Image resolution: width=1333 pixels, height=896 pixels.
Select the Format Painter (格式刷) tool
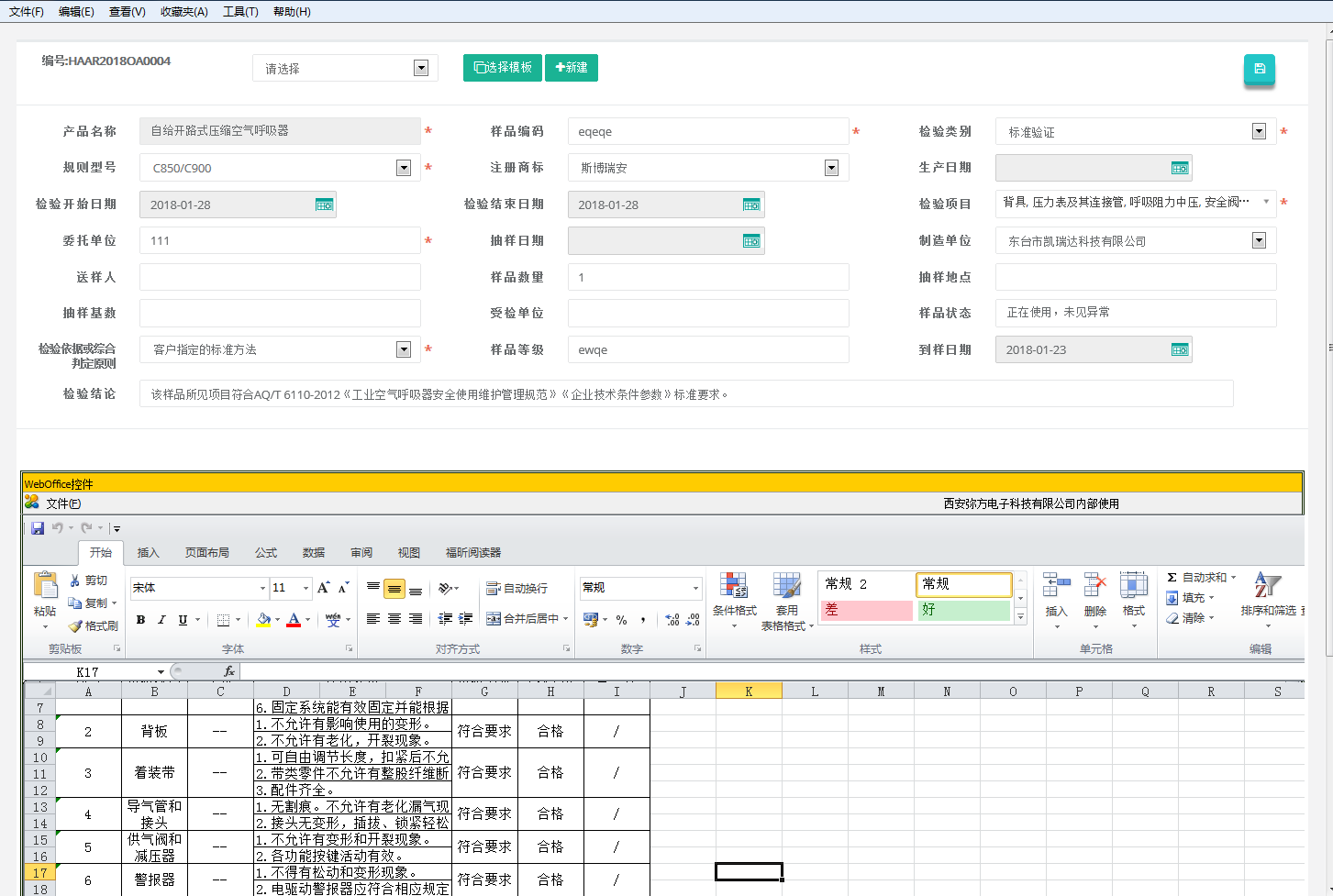coord(93,625)
